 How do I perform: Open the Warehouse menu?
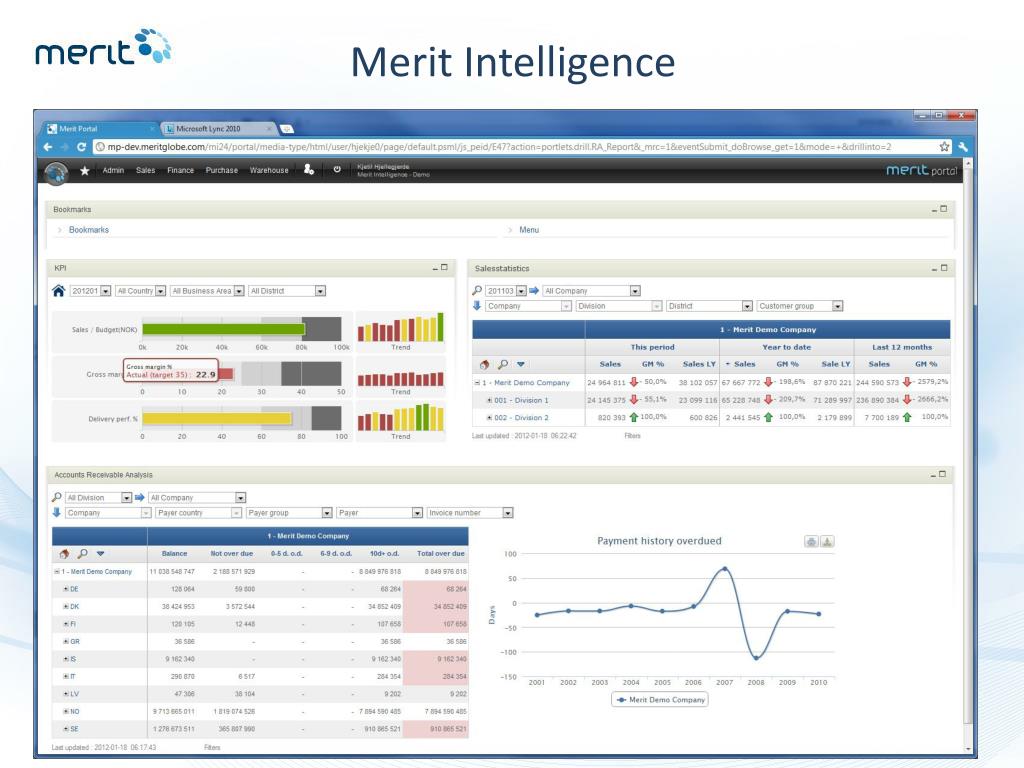(269, 170)
